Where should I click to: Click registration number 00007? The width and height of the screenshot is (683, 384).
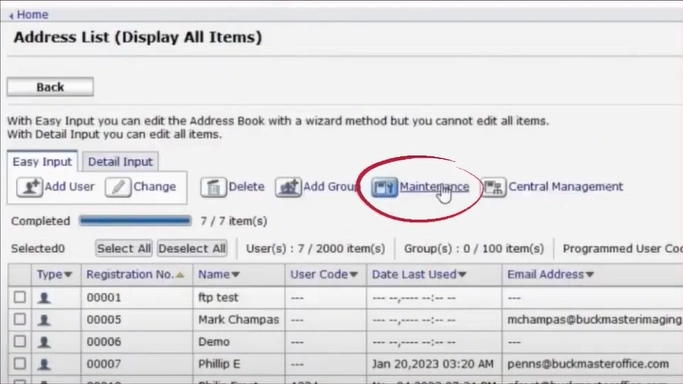pyautogui.click(x=104, y=364)
